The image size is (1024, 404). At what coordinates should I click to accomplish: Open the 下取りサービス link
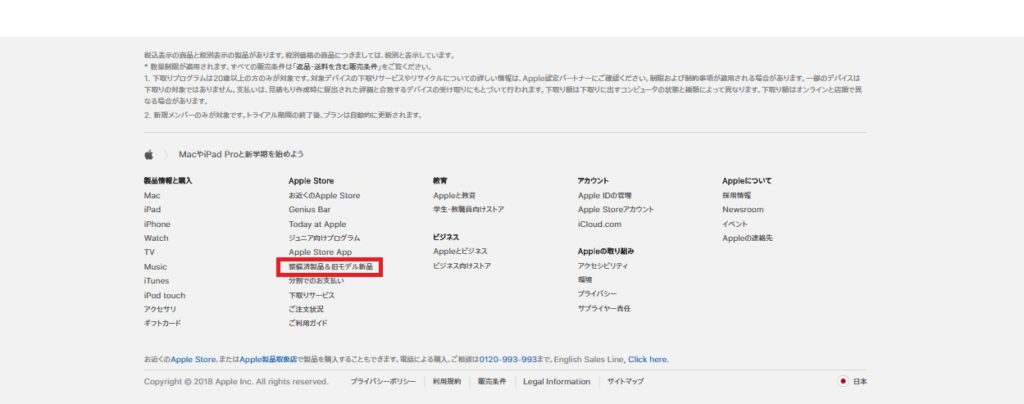tap(312, 295)
